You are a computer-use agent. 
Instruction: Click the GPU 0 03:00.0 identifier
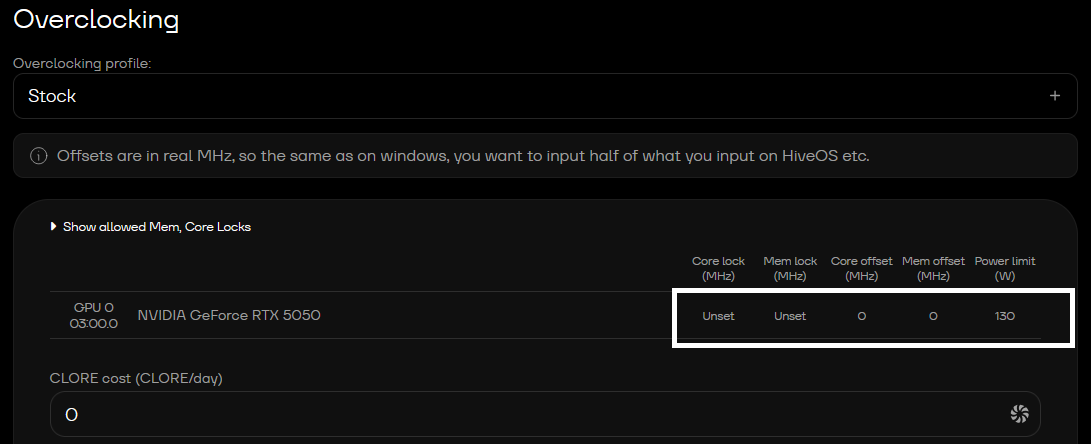(94, 315)
